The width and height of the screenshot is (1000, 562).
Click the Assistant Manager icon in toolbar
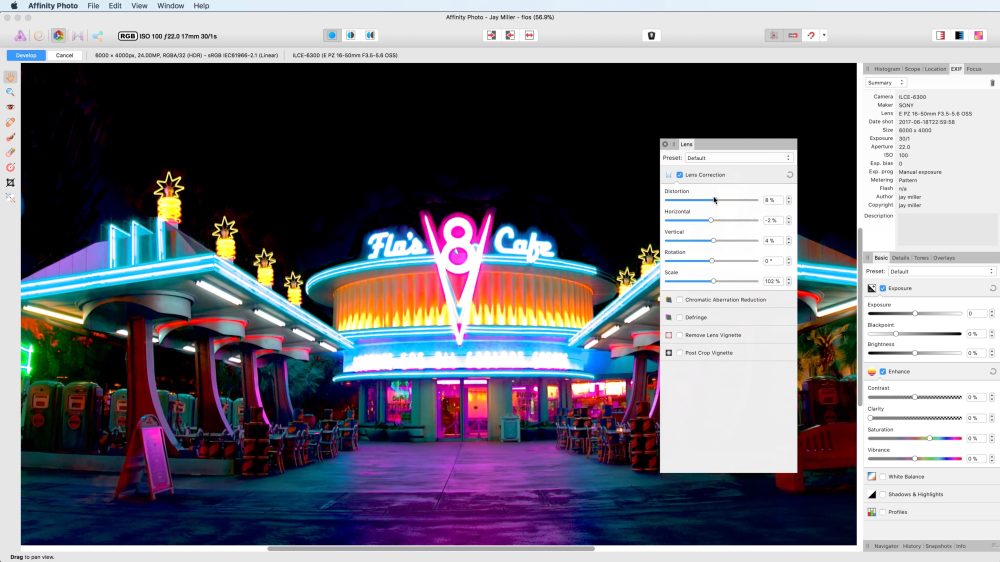(651, 36)
